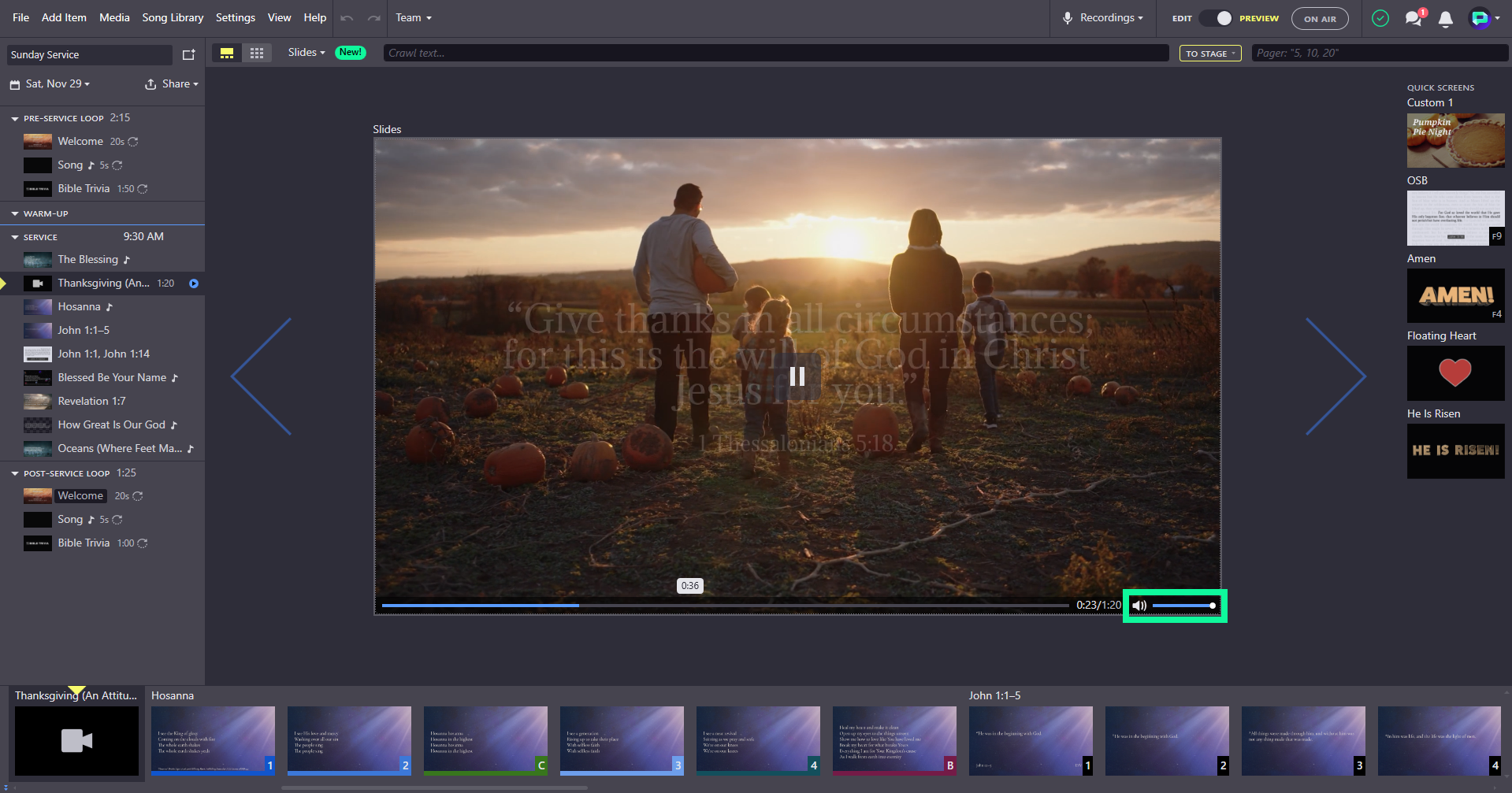Image resolution: width=1512 pixels, height=793 pixels.
Task: Show the AMEN! quick screen
Action: point(1456,296)
